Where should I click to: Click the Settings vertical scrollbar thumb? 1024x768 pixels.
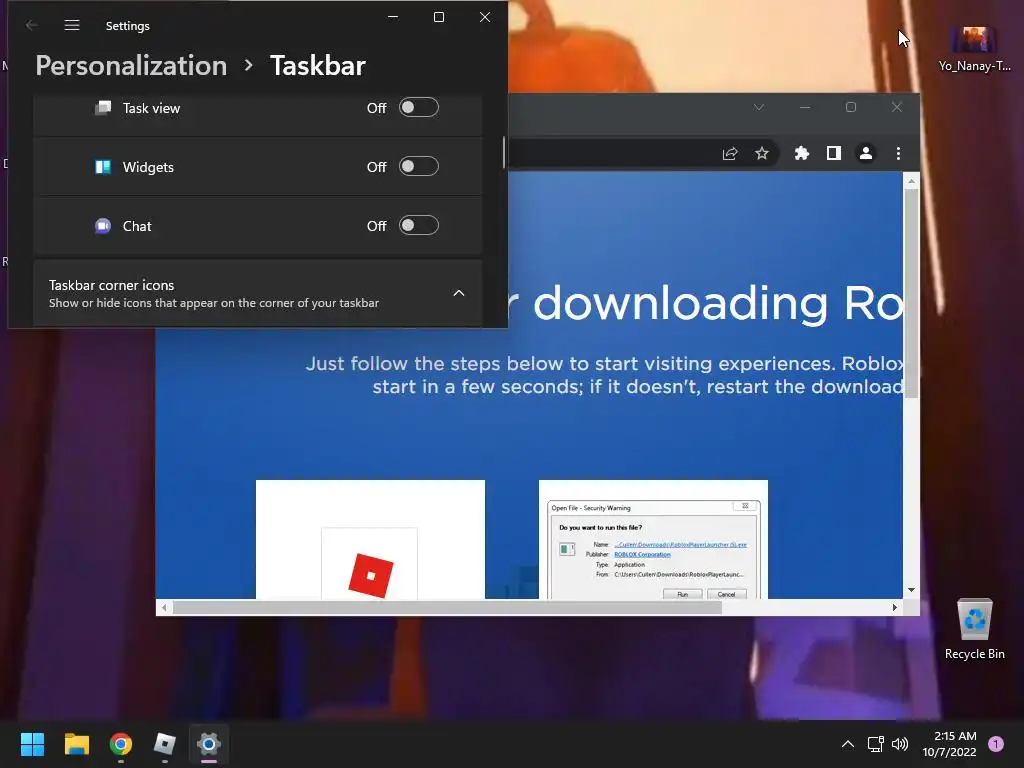[504, 152]
